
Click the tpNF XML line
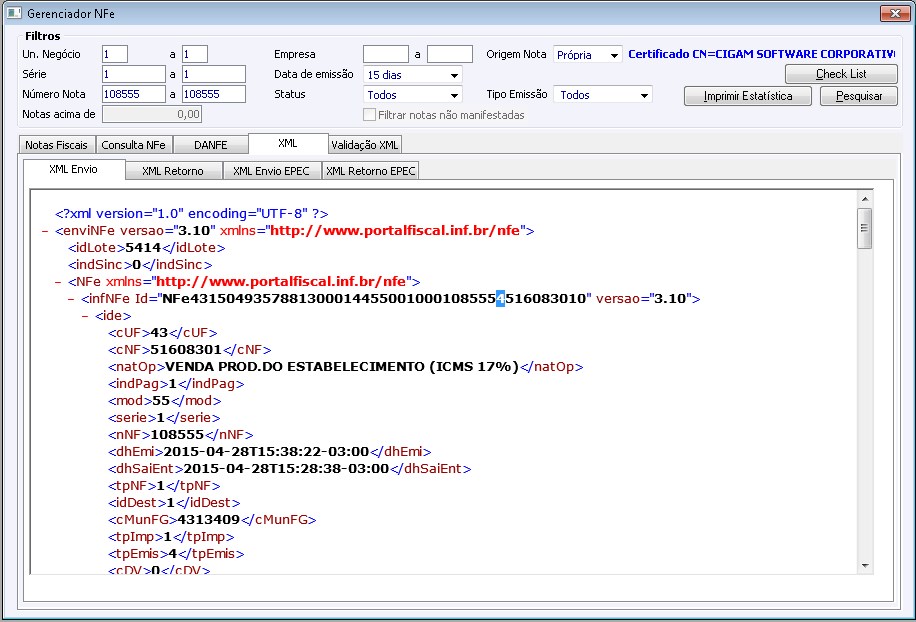pyautogui.click(x=164, y=486)
